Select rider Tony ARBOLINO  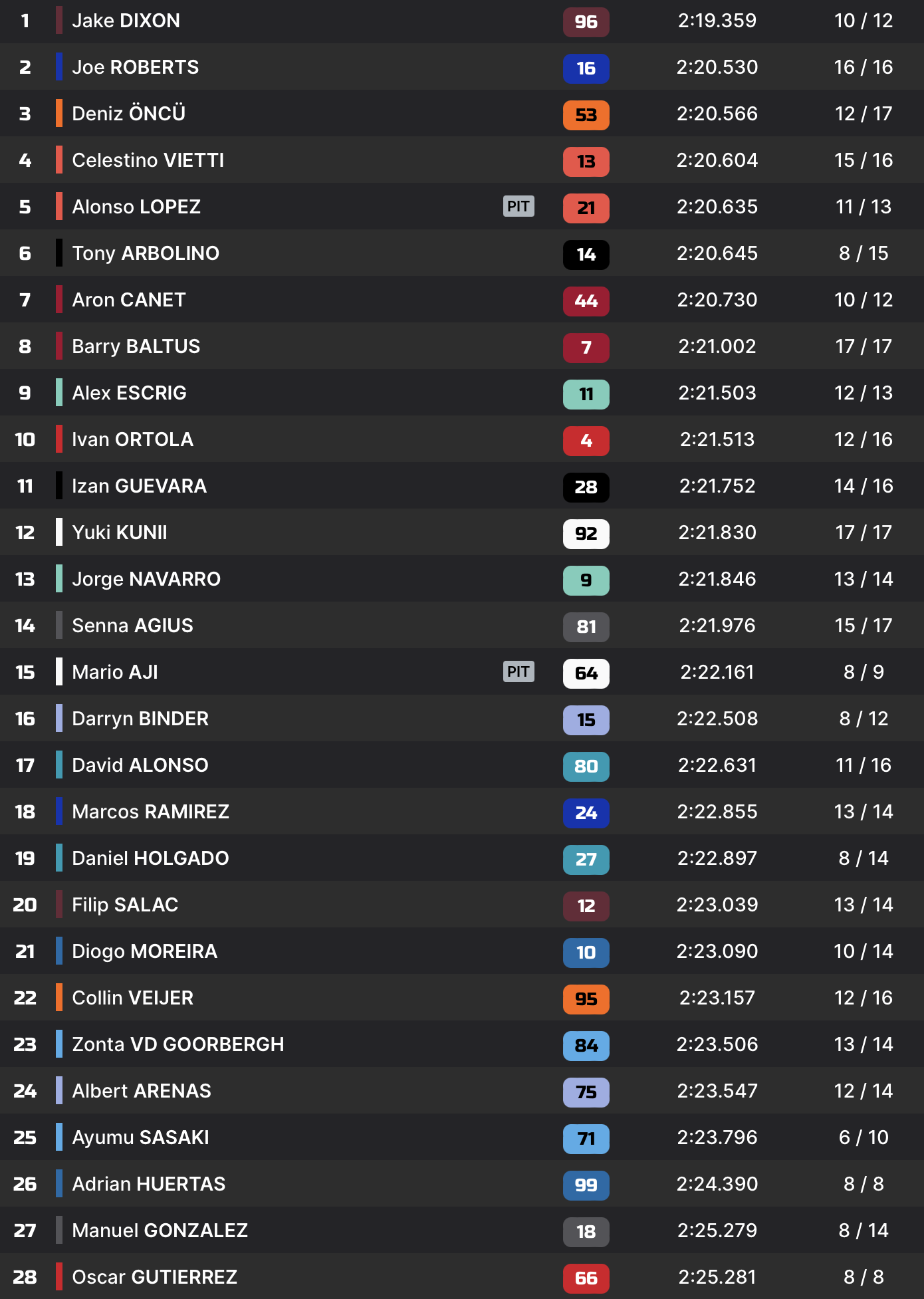click(146, 253)
